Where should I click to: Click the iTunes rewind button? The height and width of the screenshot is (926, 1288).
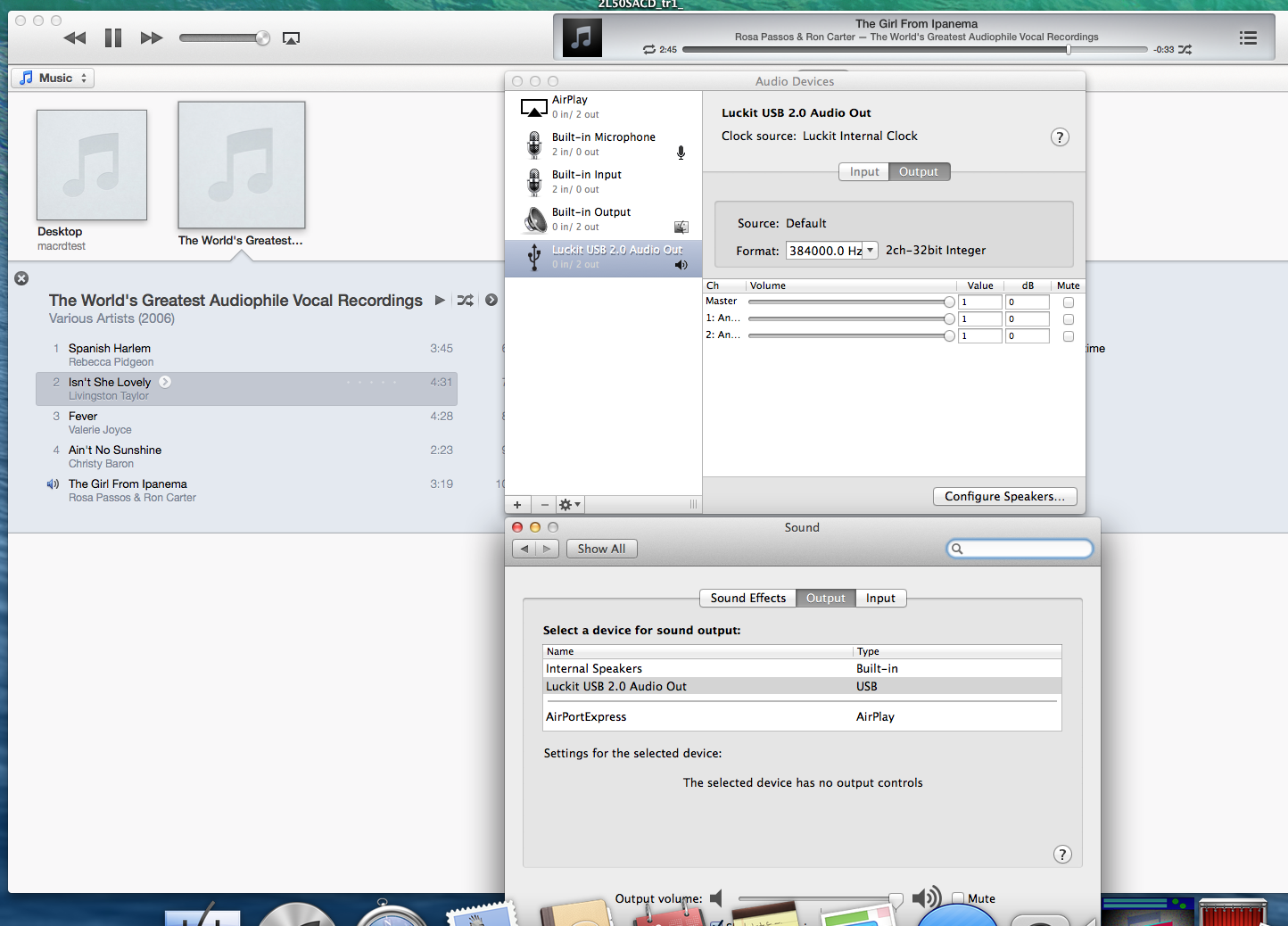click(x=75, y=37)
